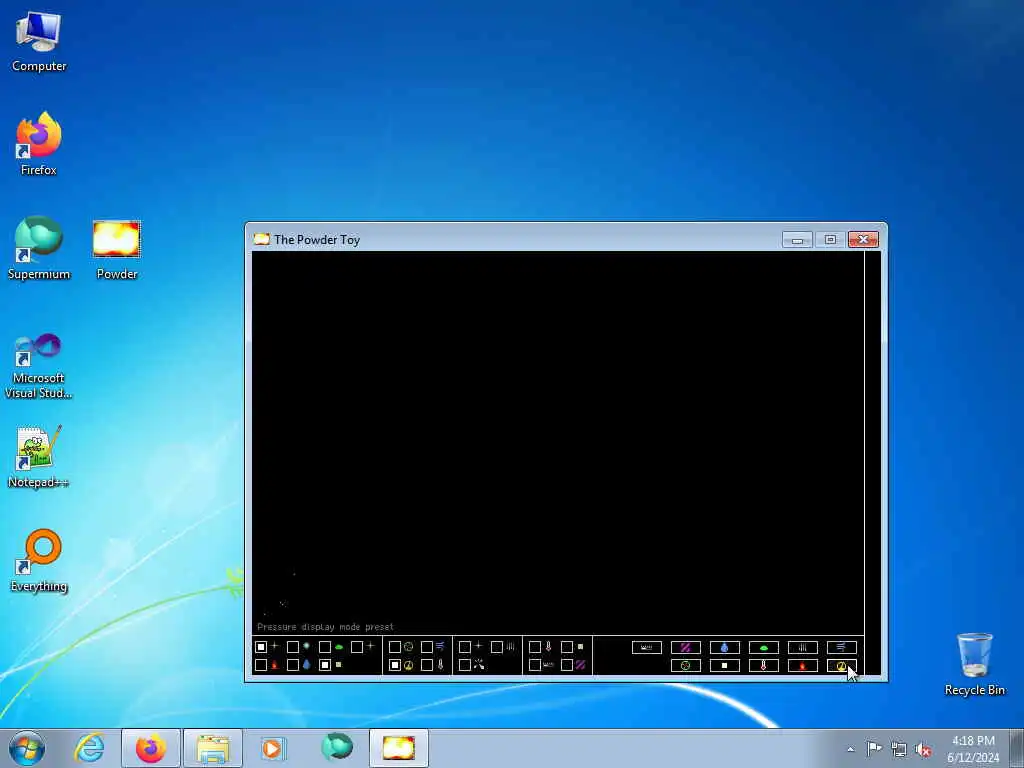Click the Supermium taskbar icon

click(x=337, y=748)
